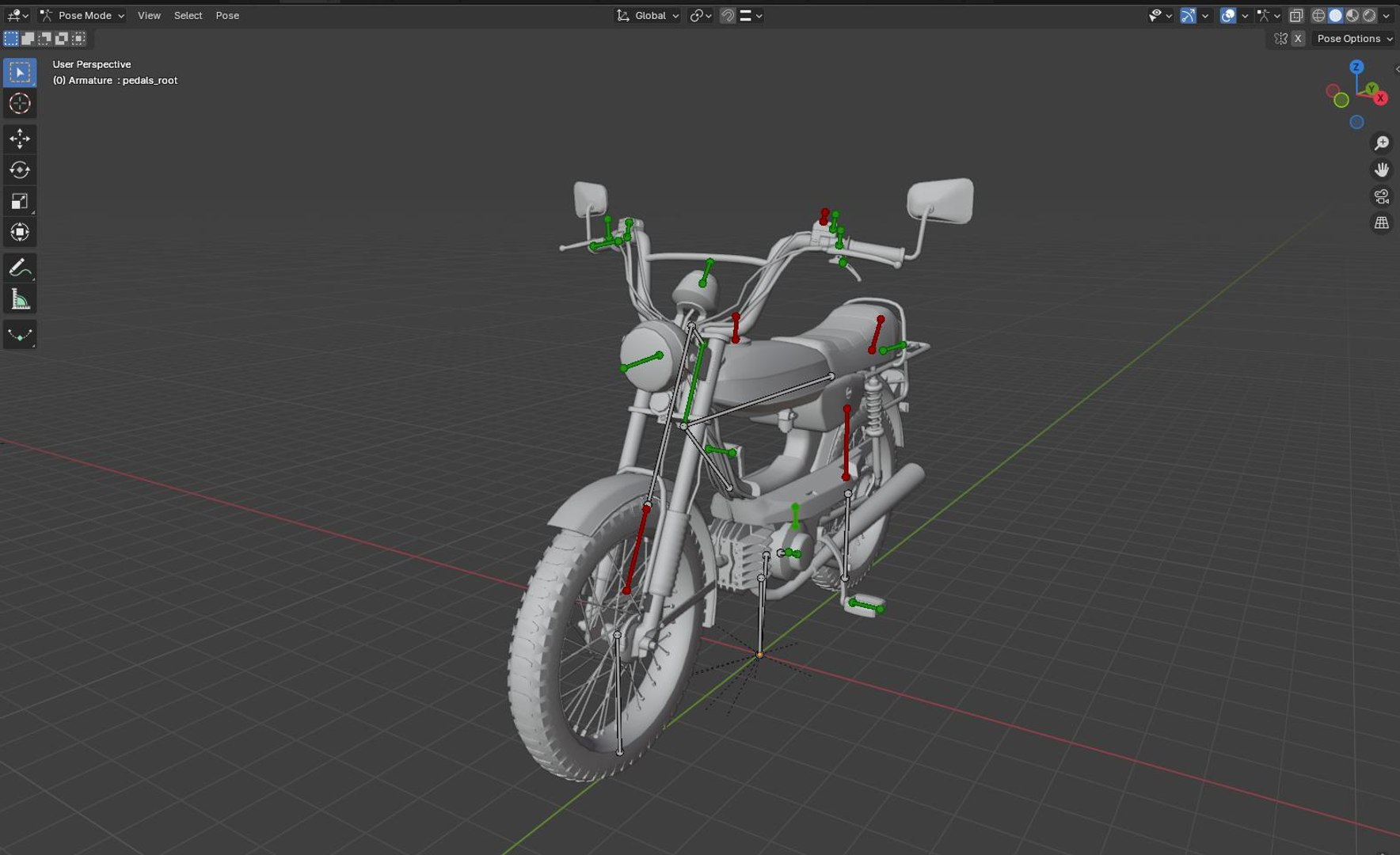Screen dimensions: 1400x855
Task: Click the X axis on navigation gizmo
Action: 1381,98
